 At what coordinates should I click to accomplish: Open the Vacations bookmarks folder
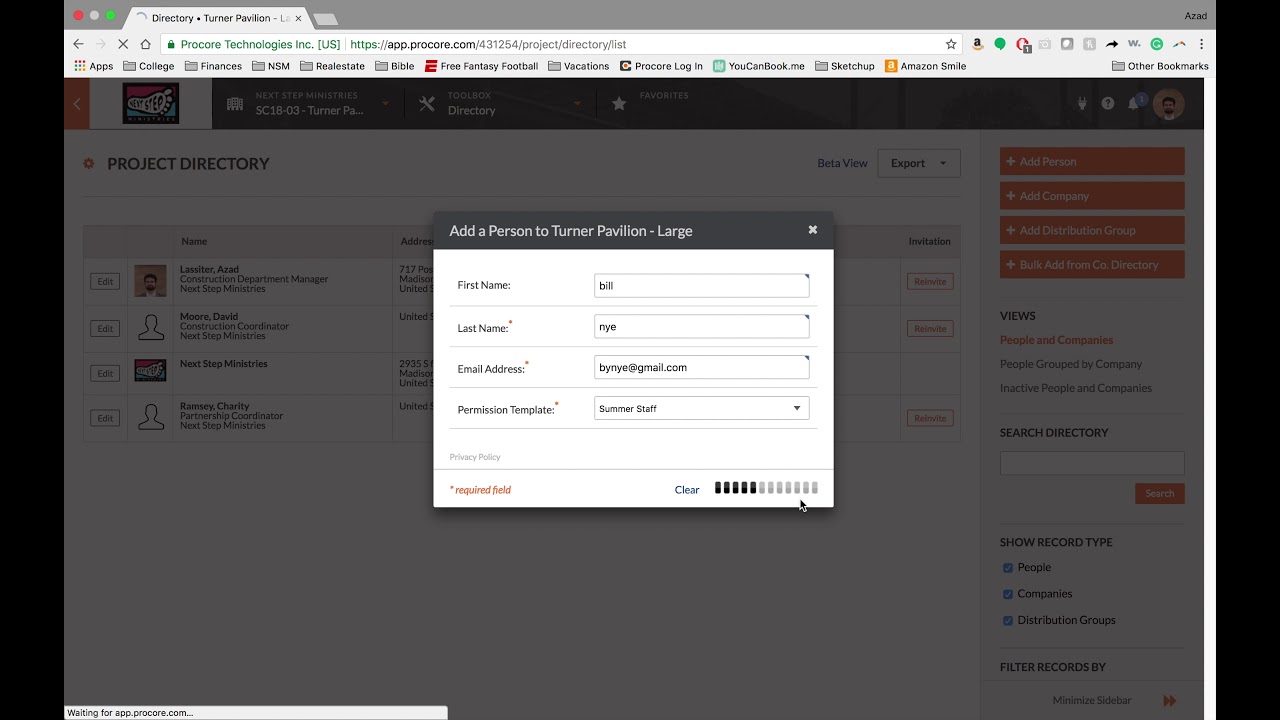coord(579,66)
